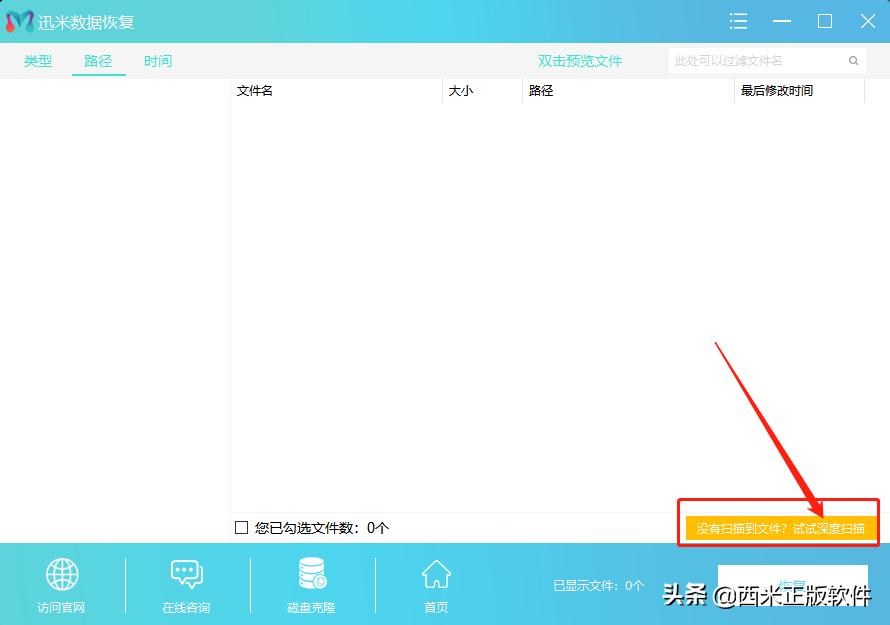
Task: Click the chat bubble icon above 在线咨询
Action: point(186,573)
